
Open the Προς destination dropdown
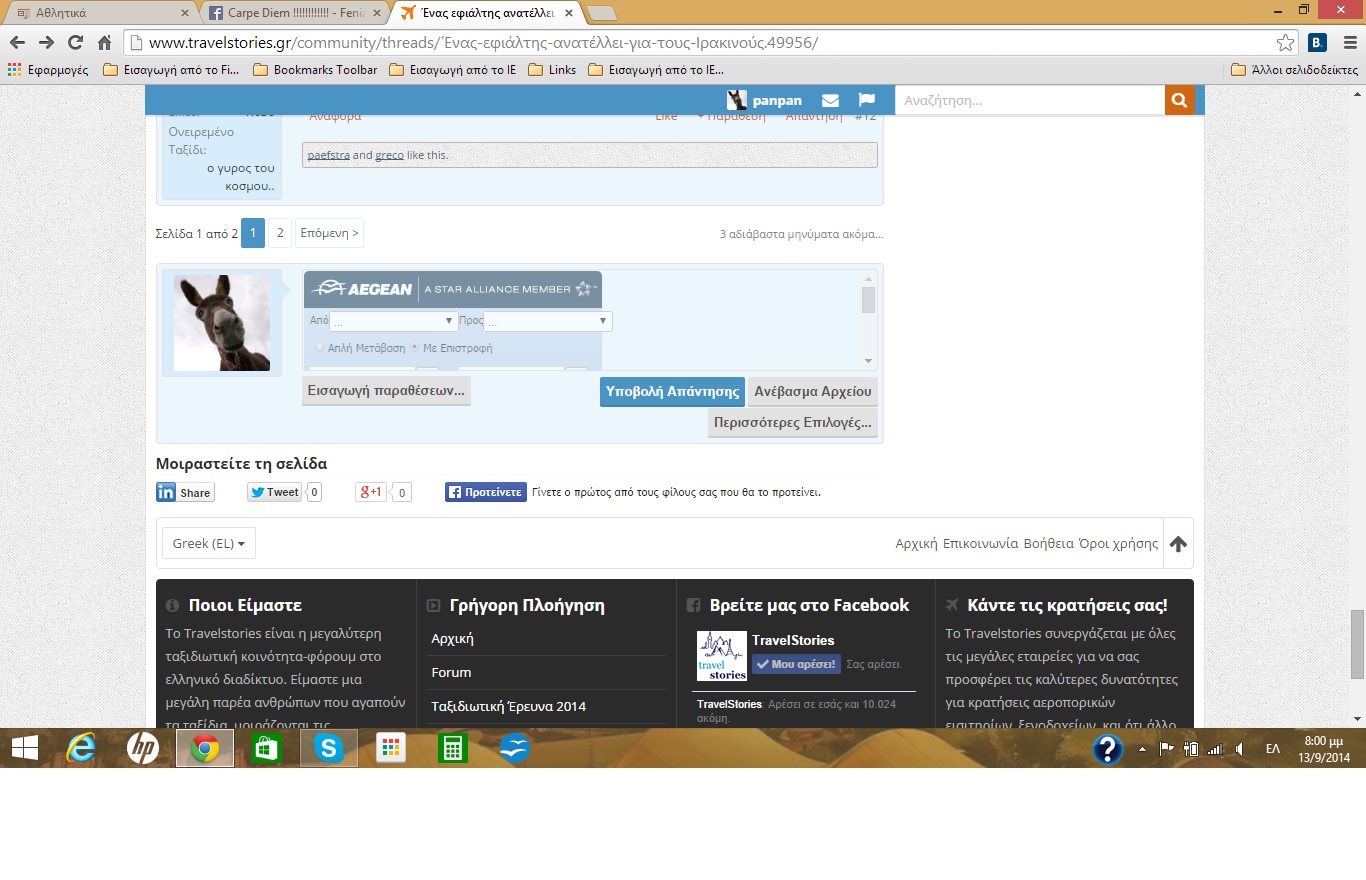[548, 321]
